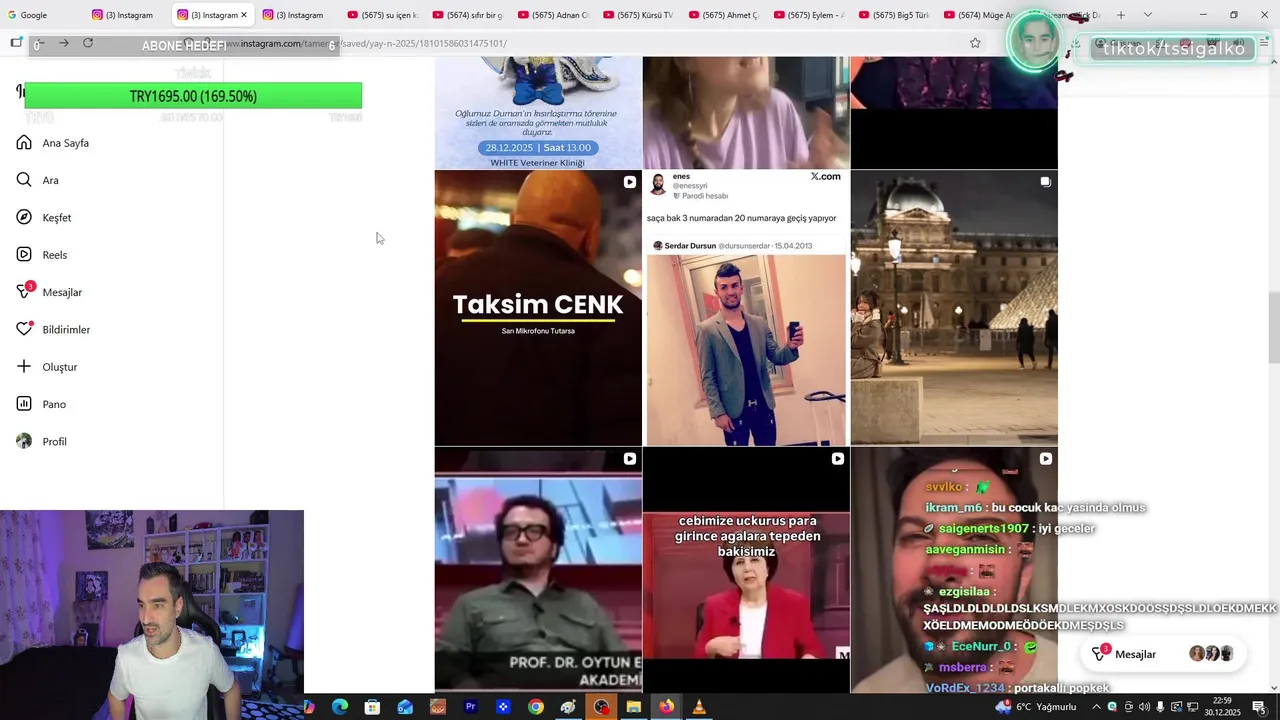Open File Explorer from the taskbar

click(633, 707)
